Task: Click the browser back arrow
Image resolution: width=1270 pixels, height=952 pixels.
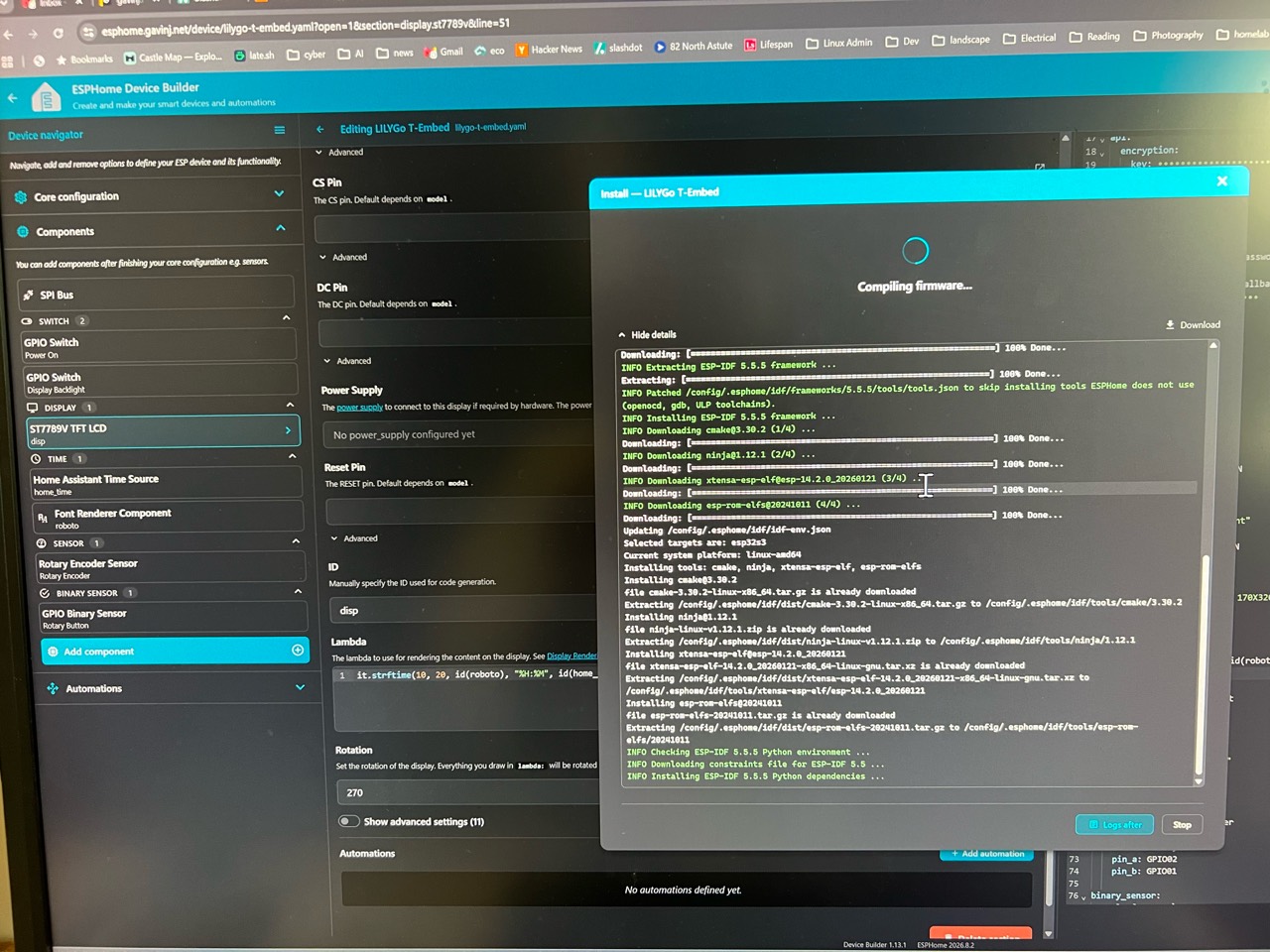Action: tap(9, 35)
